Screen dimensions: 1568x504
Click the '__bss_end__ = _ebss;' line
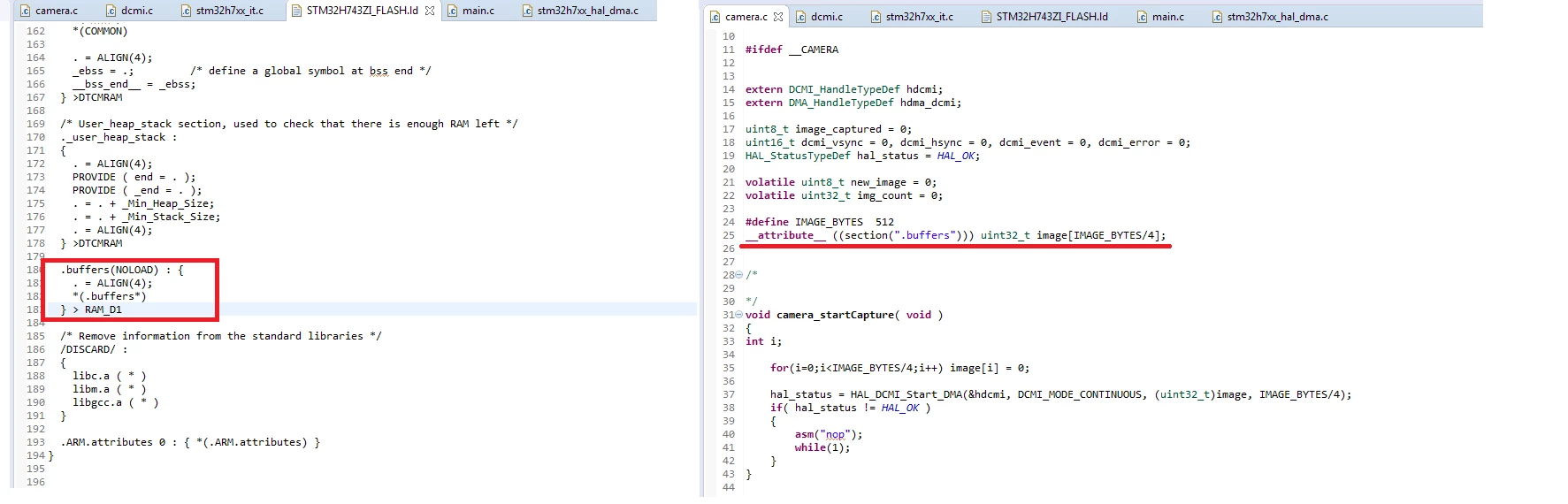pos(134,84)
